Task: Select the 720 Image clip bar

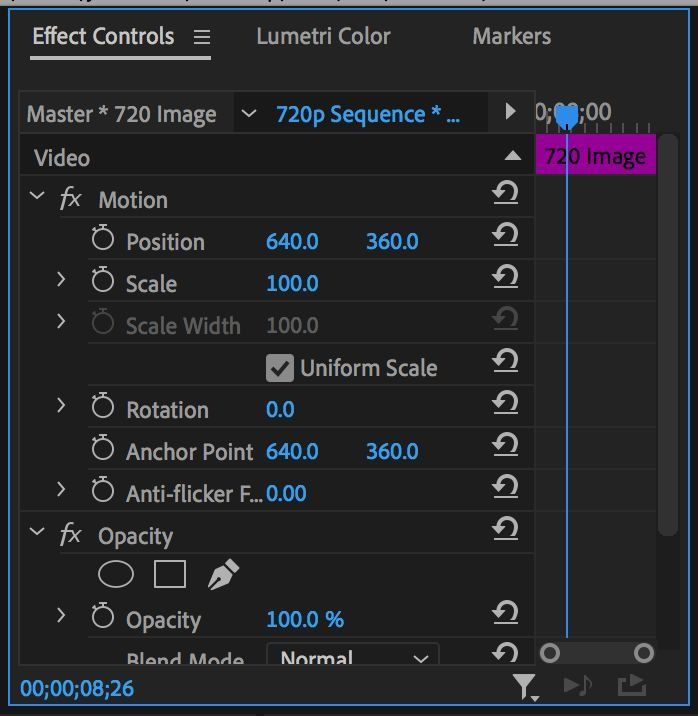Action: [596, 154]
